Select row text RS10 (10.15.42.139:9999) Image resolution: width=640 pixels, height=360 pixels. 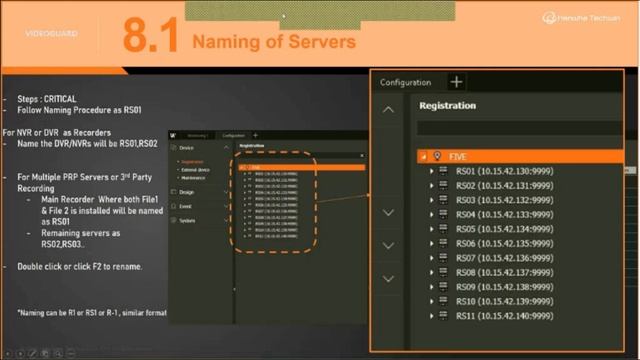(504, 302)
